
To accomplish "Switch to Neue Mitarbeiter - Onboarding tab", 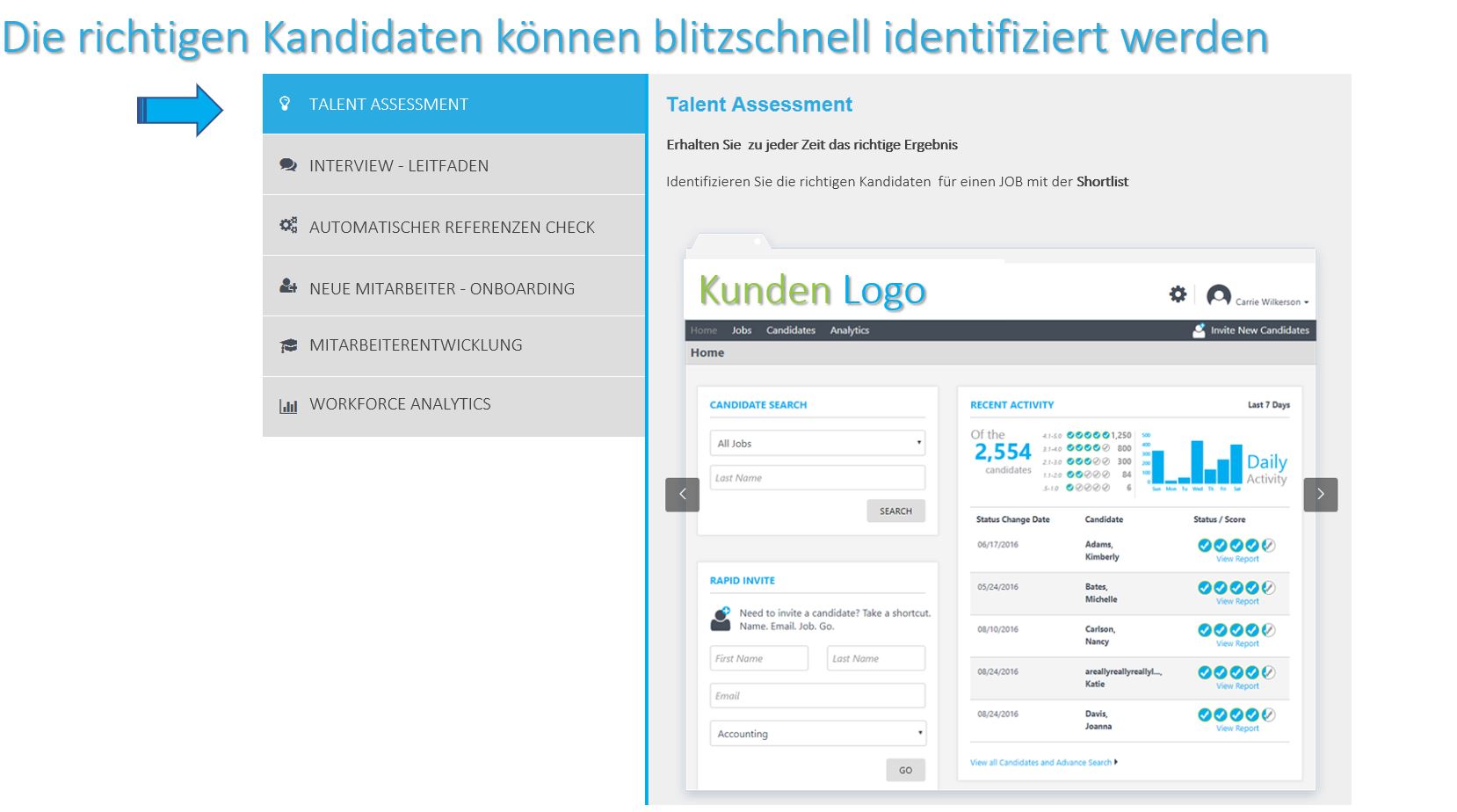I will click(454, 286).
